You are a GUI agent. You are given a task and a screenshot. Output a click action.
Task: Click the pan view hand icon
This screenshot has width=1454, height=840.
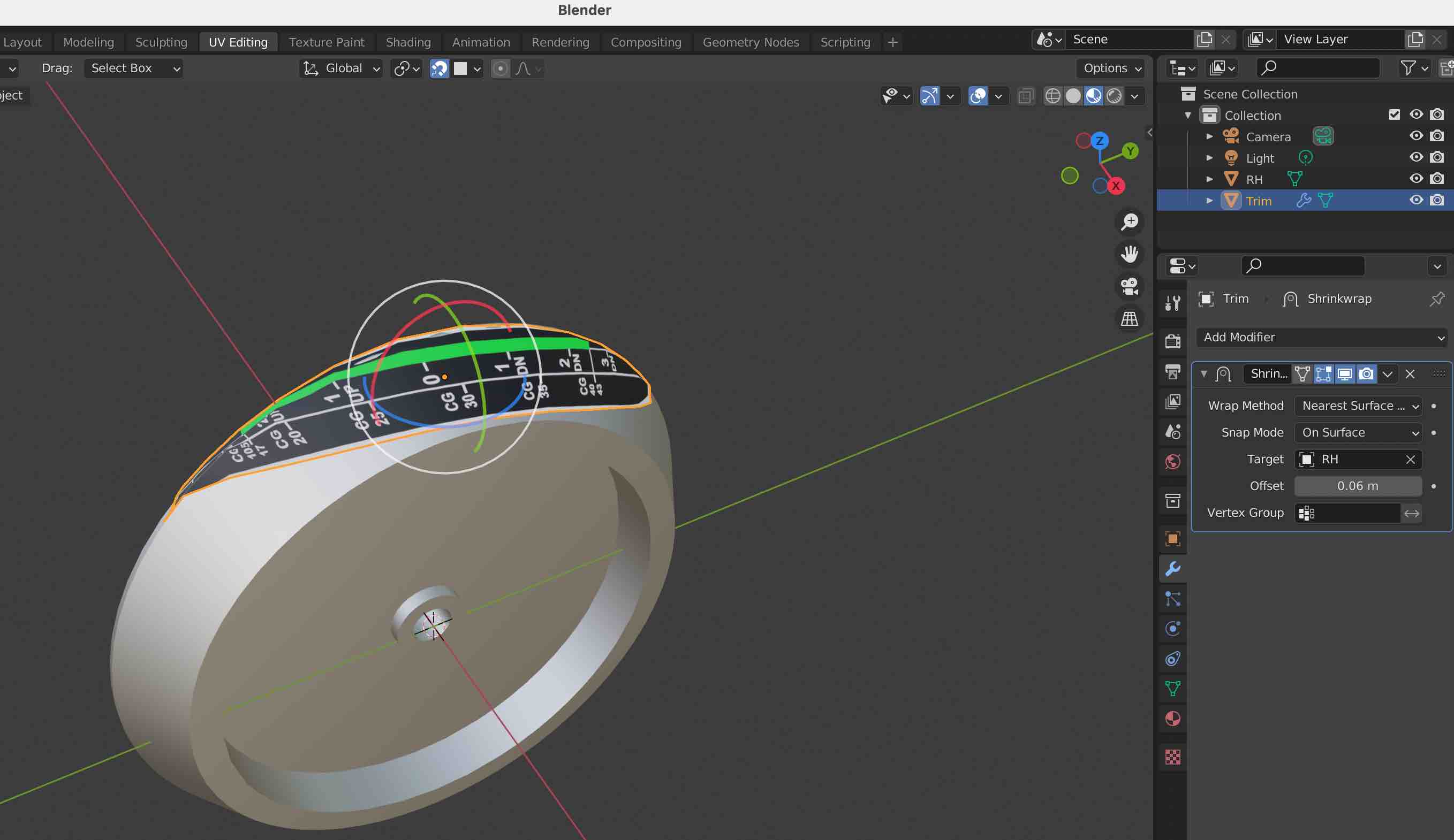tap(1129, 254)
